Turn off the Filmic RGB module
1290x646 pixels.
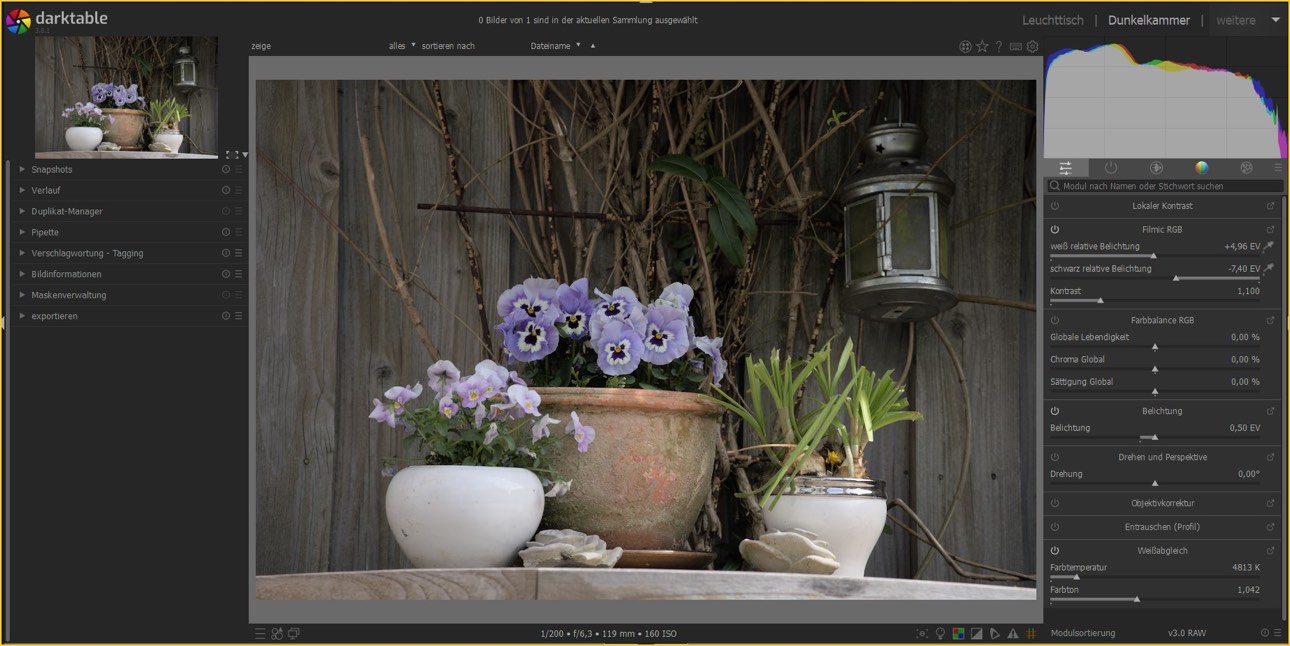pos(1055,229)
